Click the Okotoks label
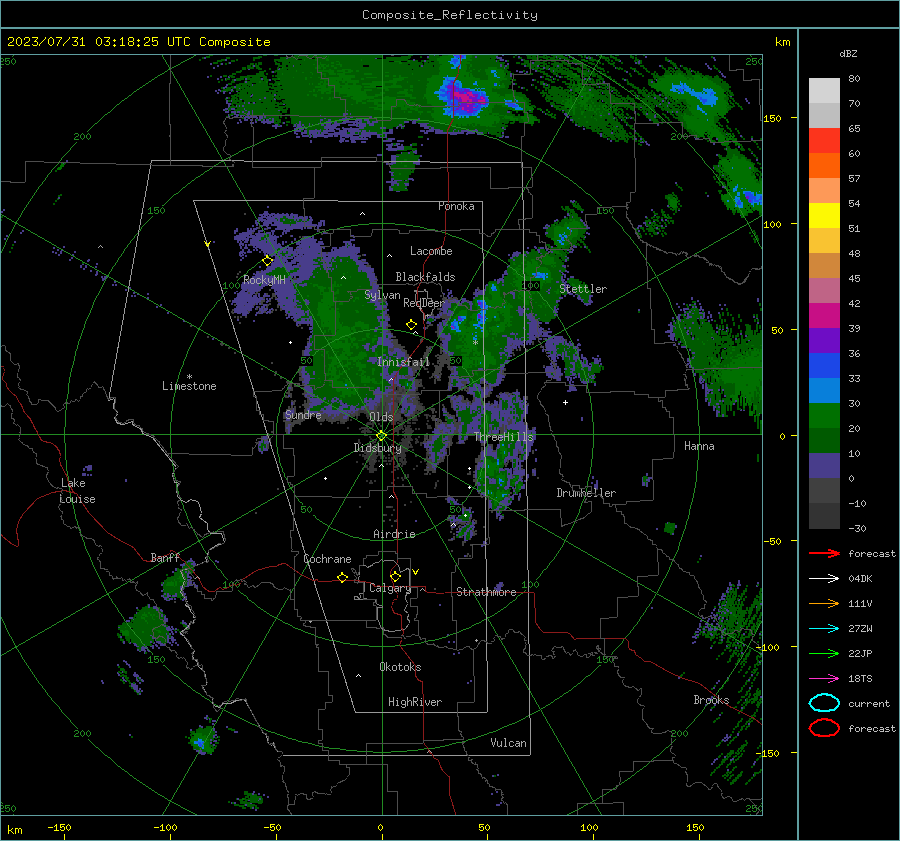The image size is (900, 841). click(x=400, y=667)
